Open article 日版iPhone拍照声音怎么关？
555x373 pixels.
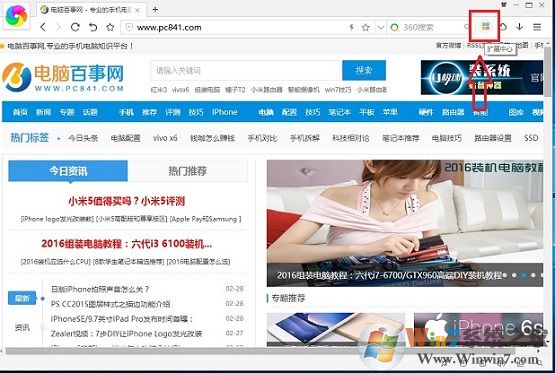(x=100, y=289)
